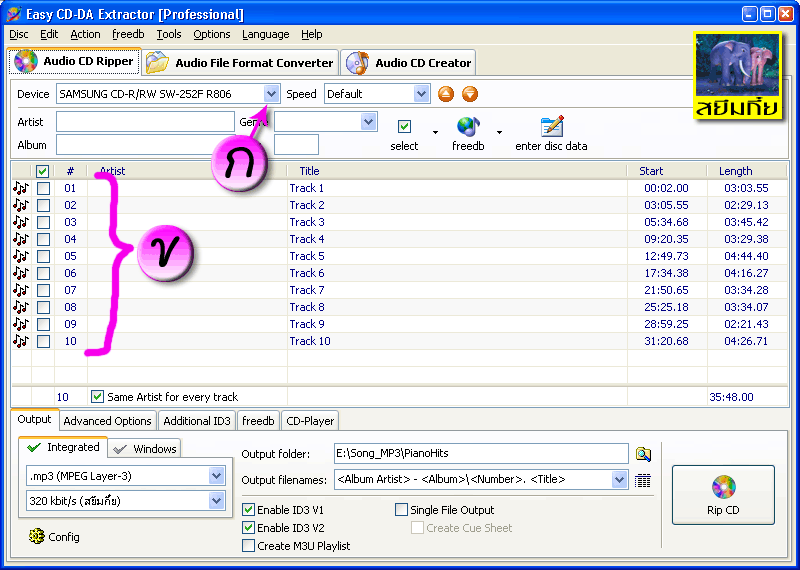Image resolution: width=800 pixels, height=570 pixels.
Task: Click the Rip CD button
Action: click(x=723, y=495)
